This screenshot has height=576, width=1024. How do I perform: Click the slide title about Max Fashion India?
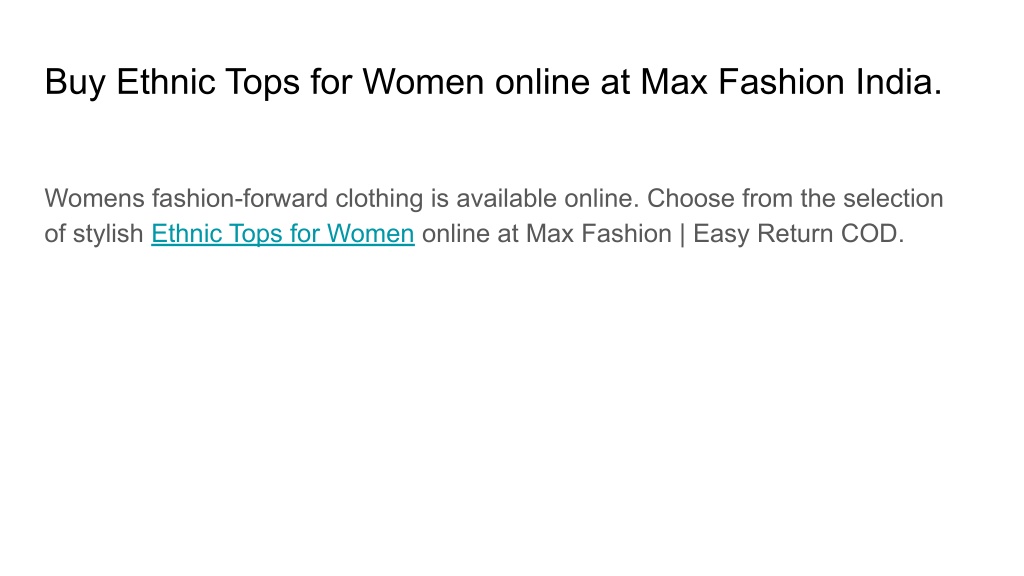click(x=494, y=82)
